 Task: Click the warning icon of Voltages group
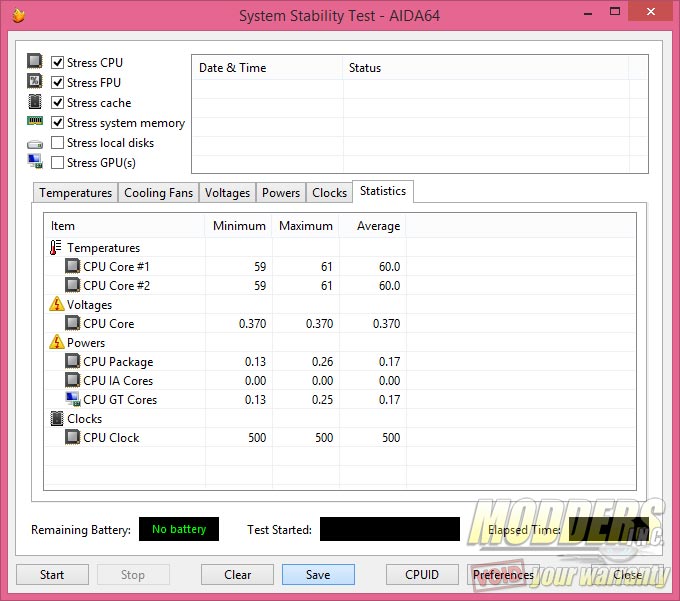pos(57,304)
